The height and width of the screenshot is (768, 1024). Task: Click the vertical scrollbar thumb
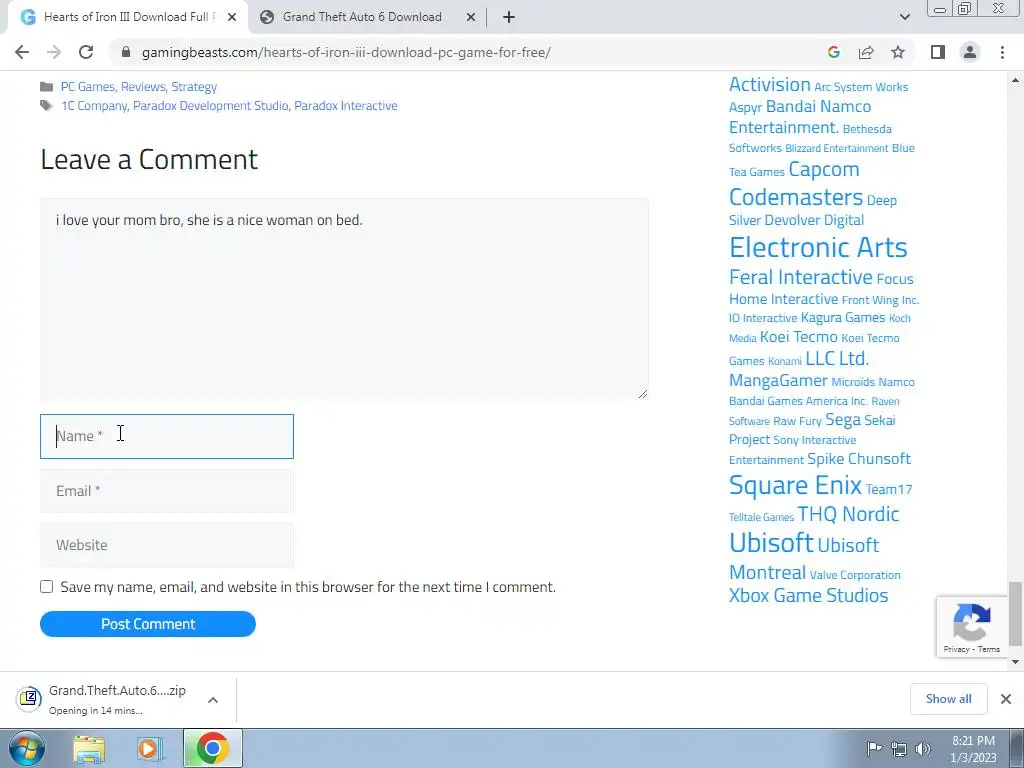[1015, 613]
